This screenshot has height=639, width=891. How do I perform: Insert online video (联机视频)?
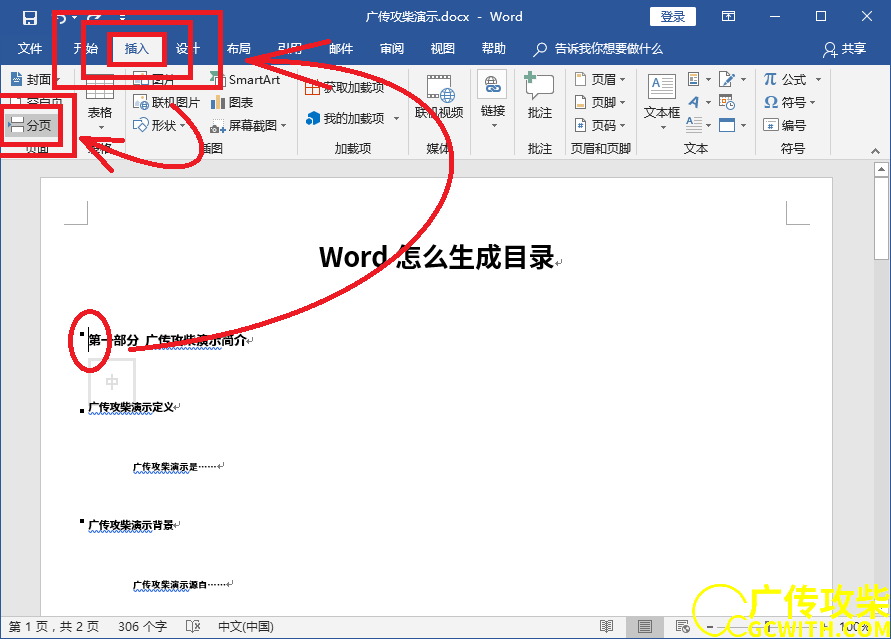tap(439, 97)
